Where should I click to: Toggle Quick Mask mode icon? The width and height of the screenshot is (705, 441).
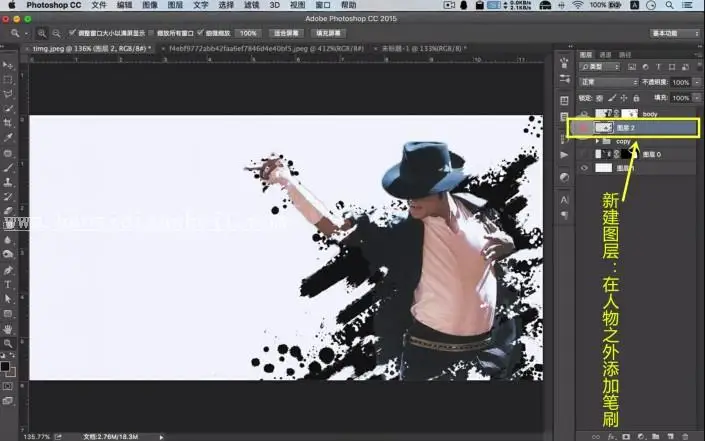(x=8, y=386)
